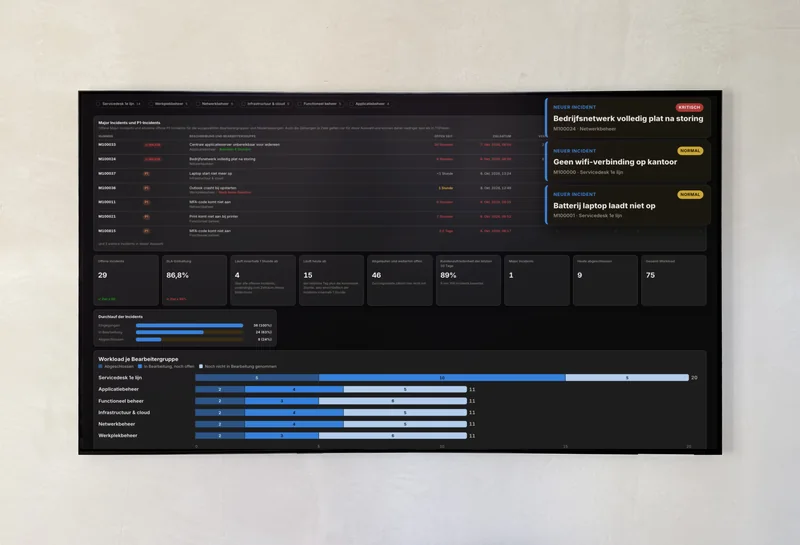Open the KPI card showing value 4

coord(263,280)
